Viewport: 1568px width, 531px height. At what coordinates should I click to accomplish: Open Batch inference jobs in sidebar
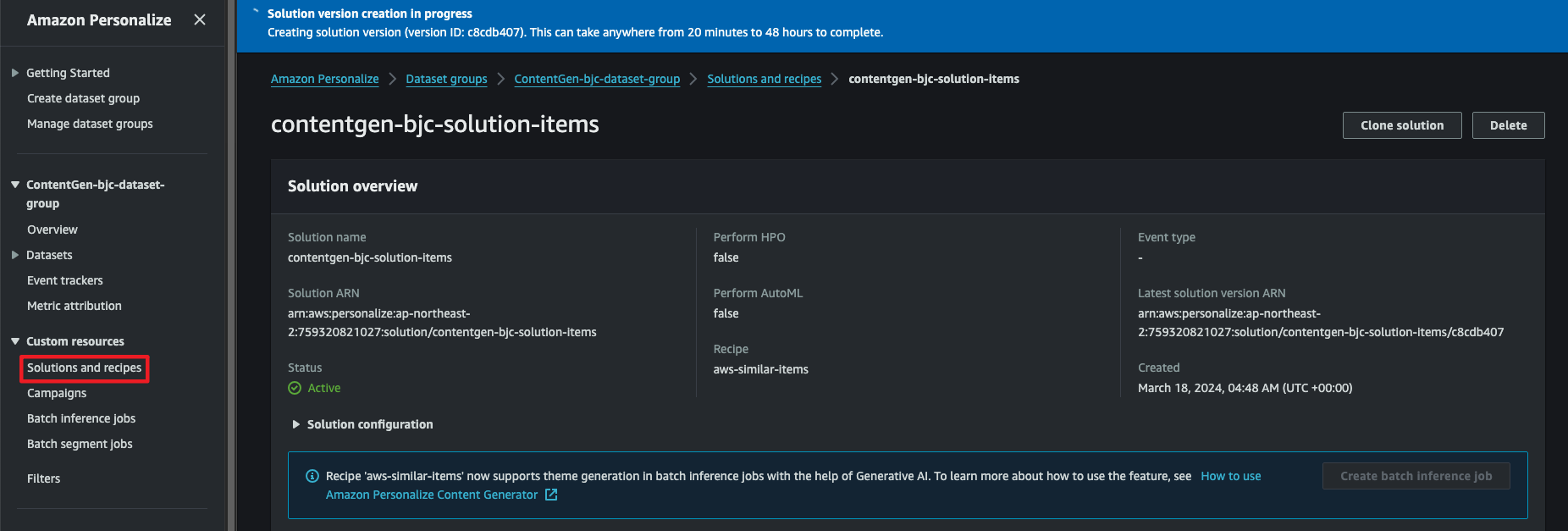(81, 418)
